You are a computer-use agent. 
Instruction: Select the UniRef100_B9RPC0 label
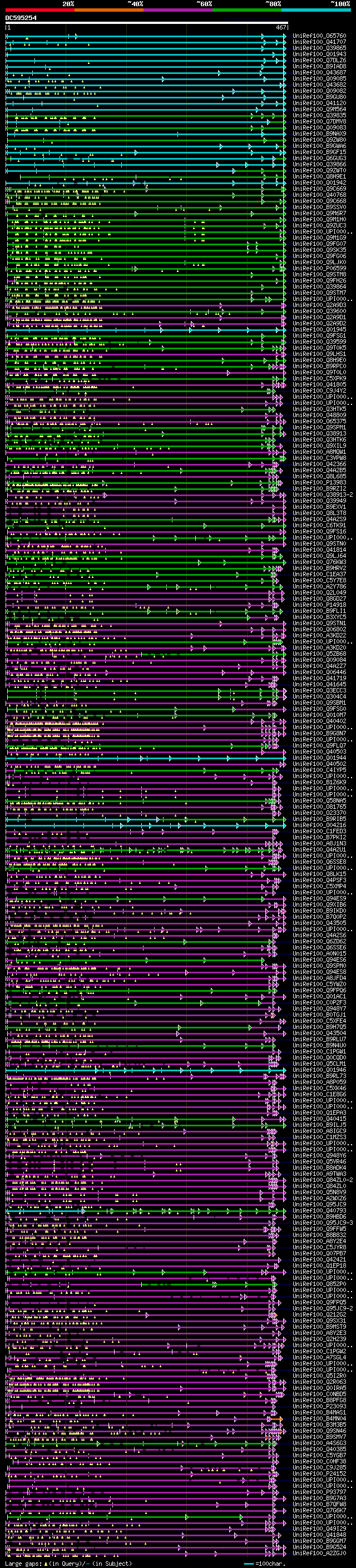[x=319, y=367]
